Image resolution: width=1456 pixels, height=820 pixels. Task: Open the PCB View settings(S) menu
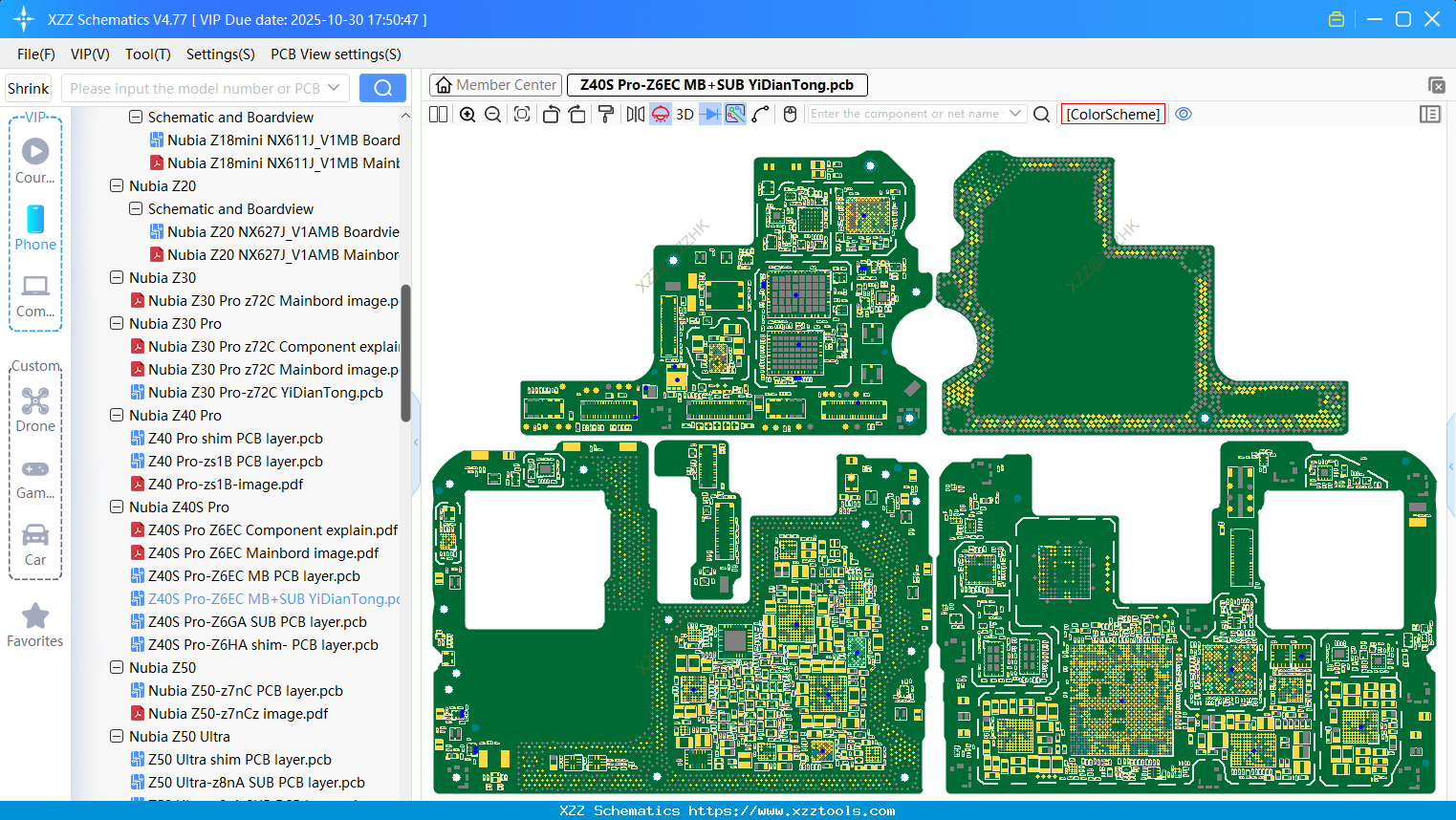click(x=336, y=54)
